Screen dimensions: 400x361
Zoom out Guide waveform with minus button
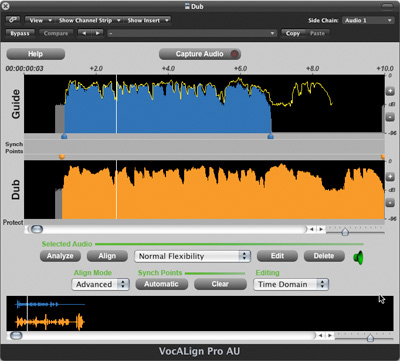[390, 117]
